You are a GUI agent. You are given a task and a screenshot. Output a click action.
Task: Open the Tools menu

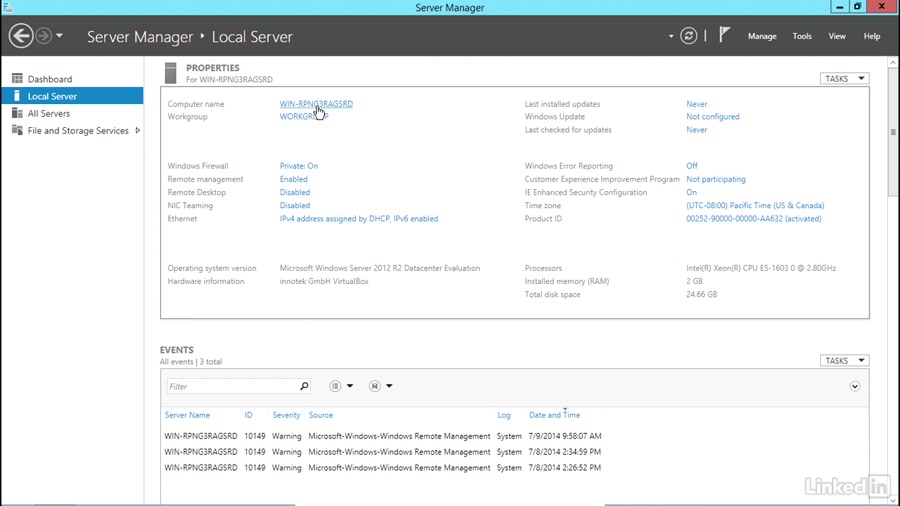click(x=802, y=36)
